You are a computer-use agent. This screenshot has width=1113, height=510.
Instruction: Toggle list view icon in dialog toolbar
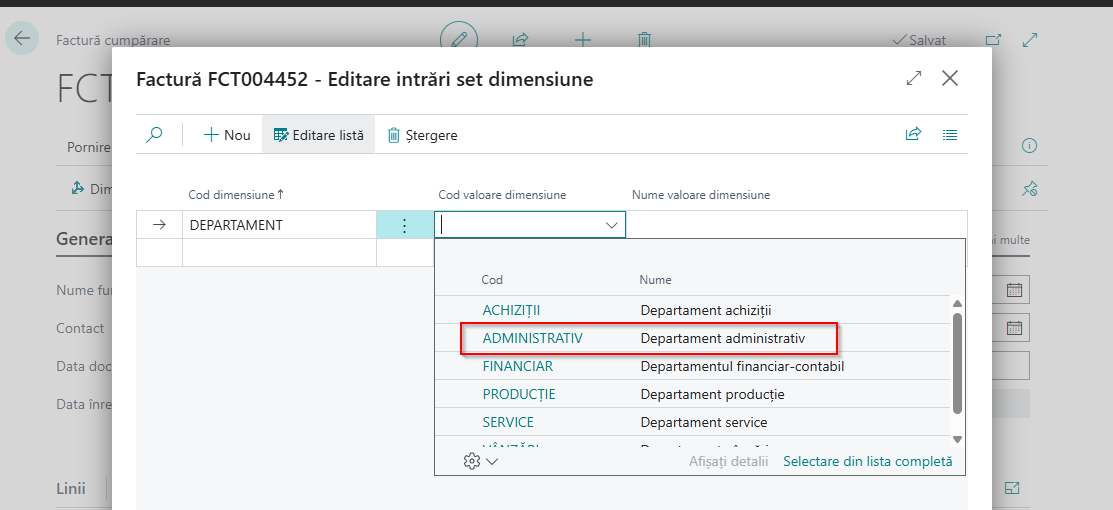[950, 134]
